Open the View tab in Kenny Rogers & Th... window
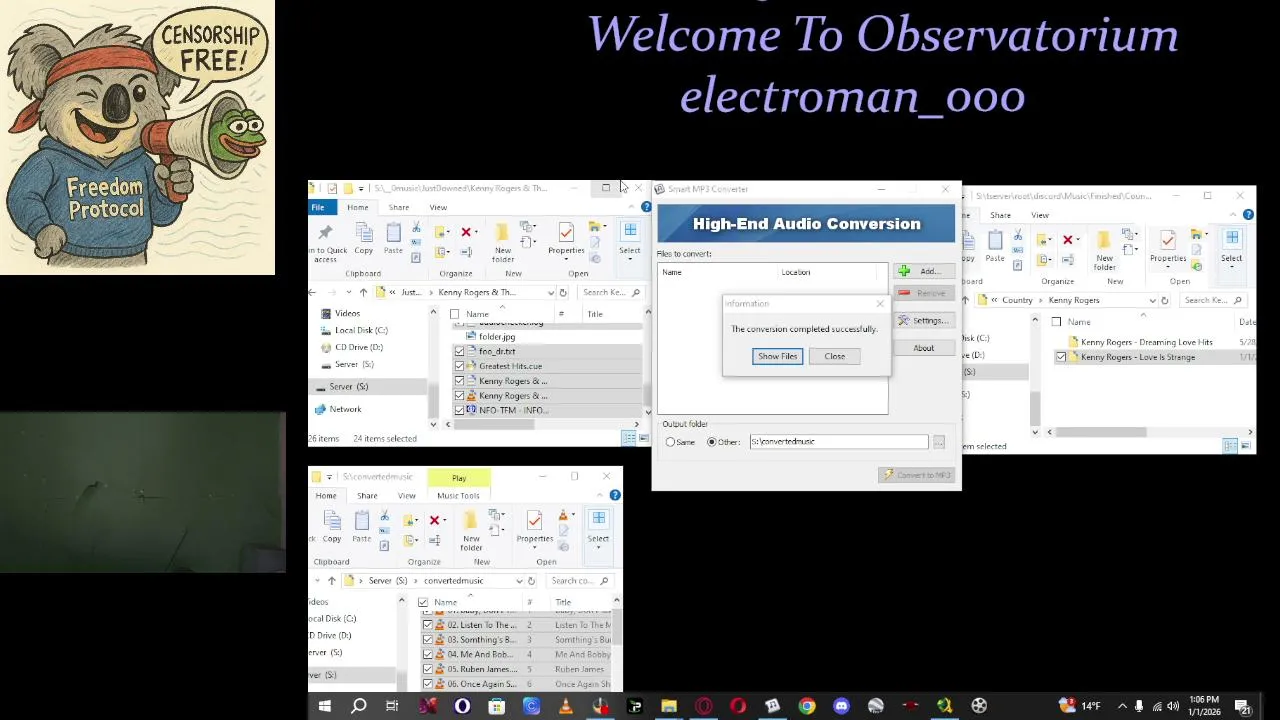Image resolution: width=1280 pixels, height=720 pixels. click(438, 207)
